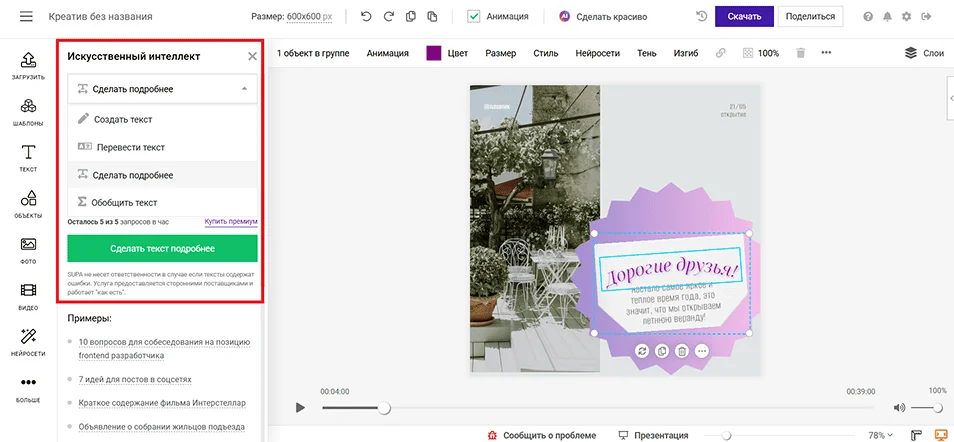
Task: Click the 'Купить премиум' link
Action: (x=231, y=221)
